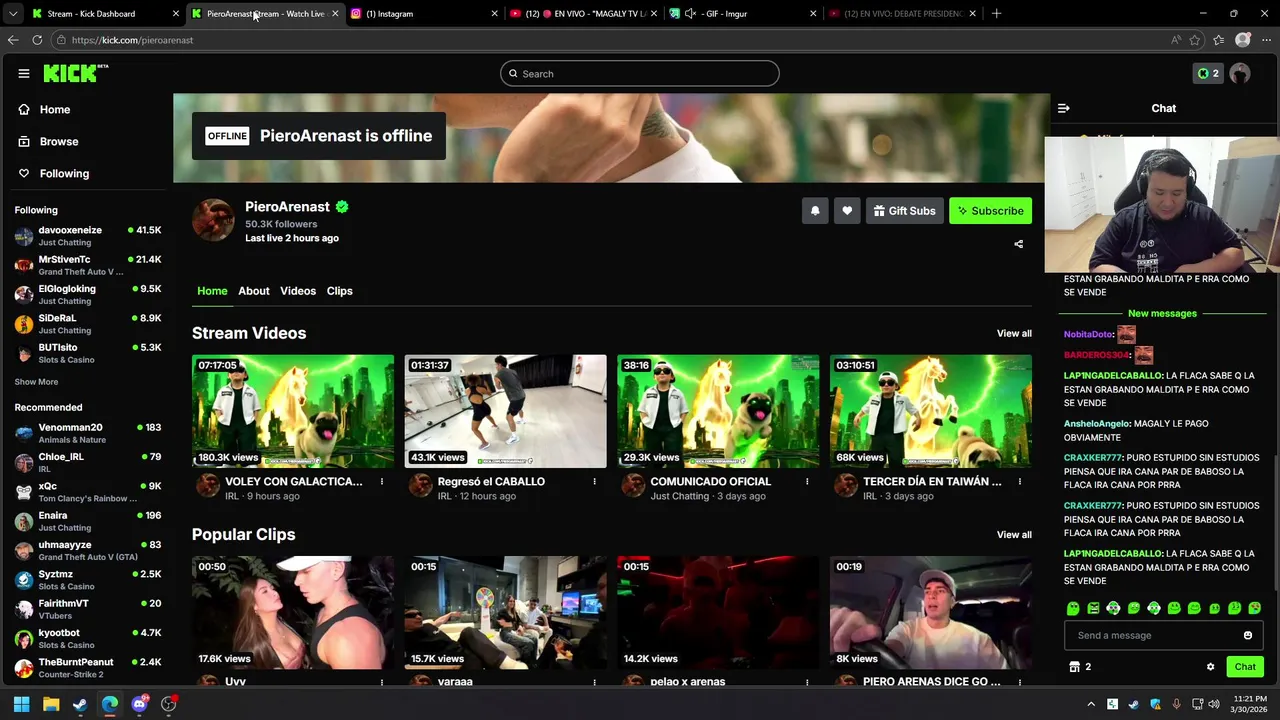
Task: Open the emoji picker in chat input
Action: 1247,635
